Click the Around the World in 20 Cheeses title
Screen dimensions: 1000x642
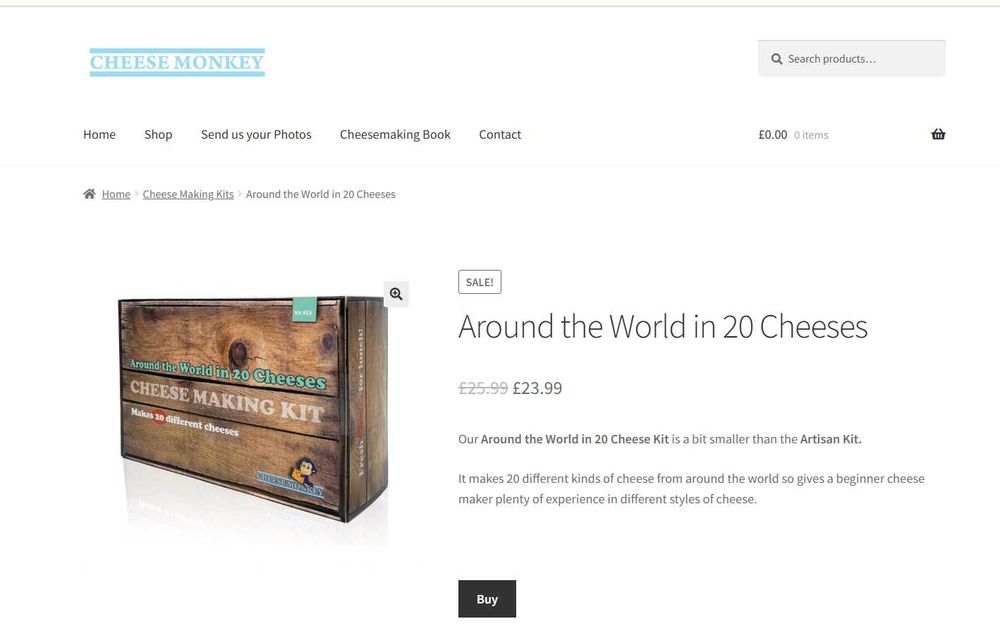point(663,326)
